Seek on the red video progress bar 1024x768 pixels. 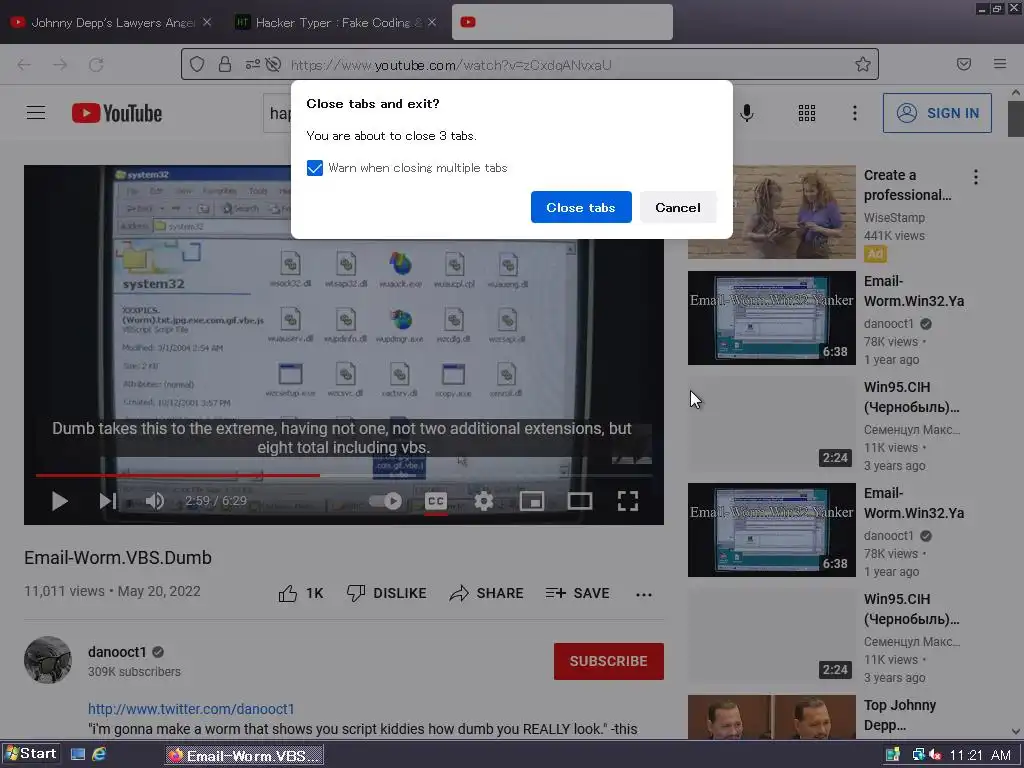click(343, 475)
